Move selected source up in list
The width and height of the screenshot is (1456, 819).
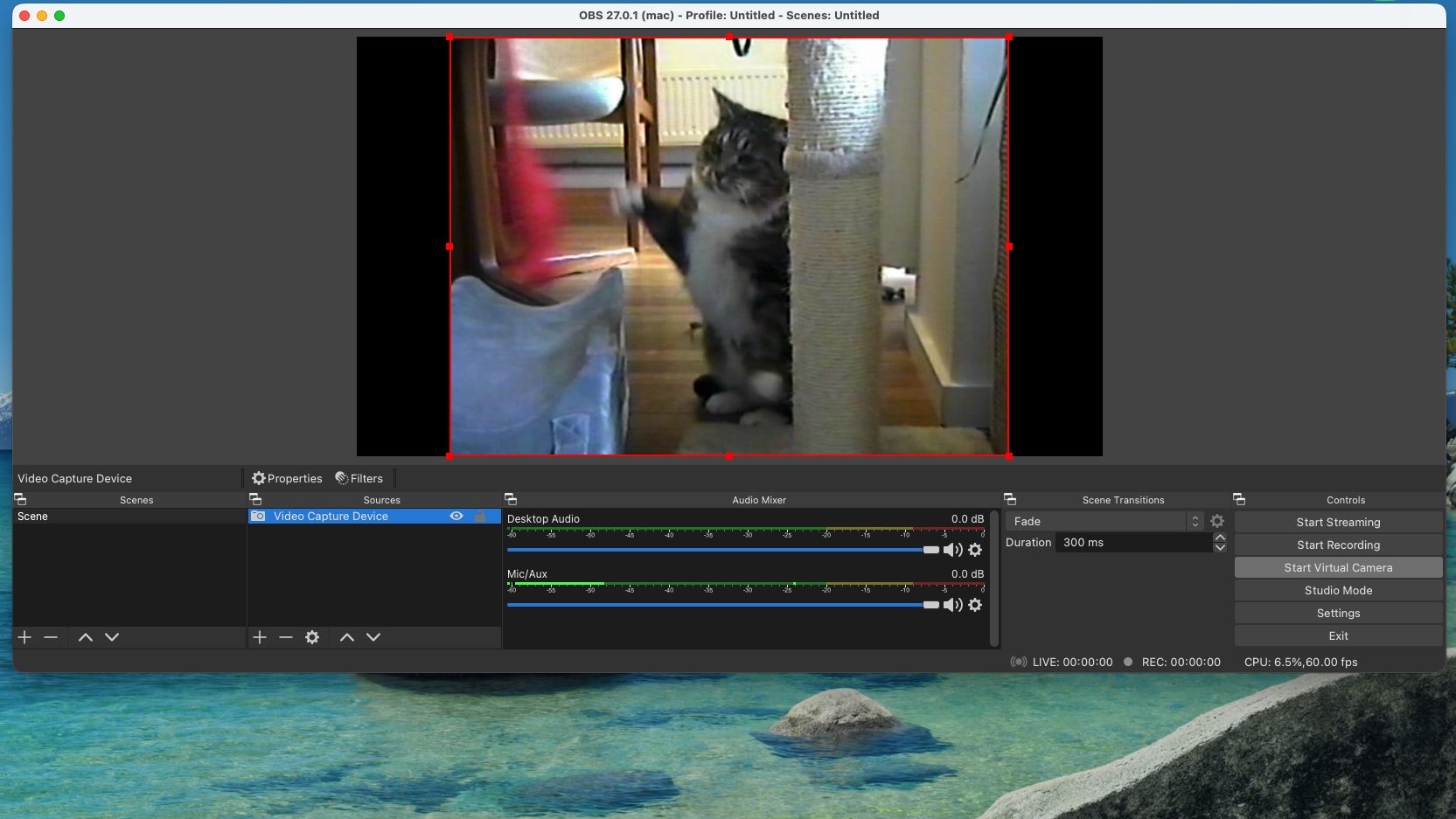point(347,637)
